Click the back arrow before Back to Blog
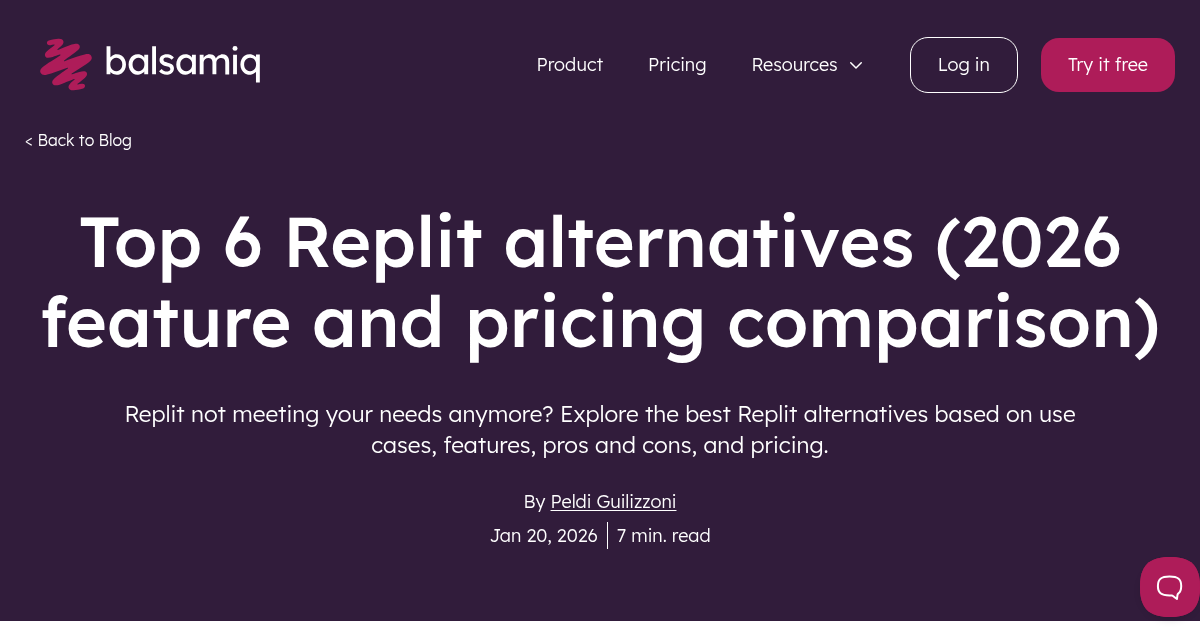The image size is (1200, 627). pyautogui.click(x=29, y=141)
